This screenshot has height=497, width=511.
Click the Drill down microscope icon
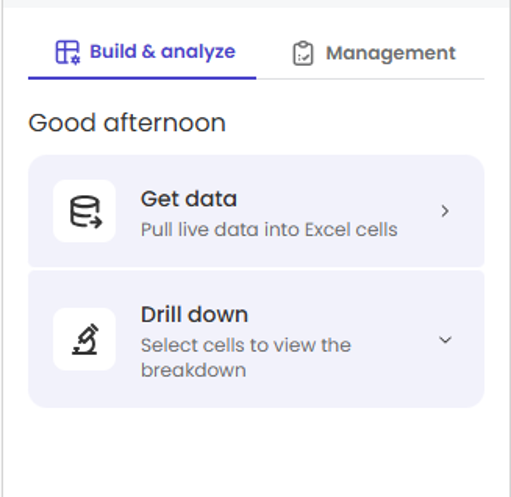(85, 339)
